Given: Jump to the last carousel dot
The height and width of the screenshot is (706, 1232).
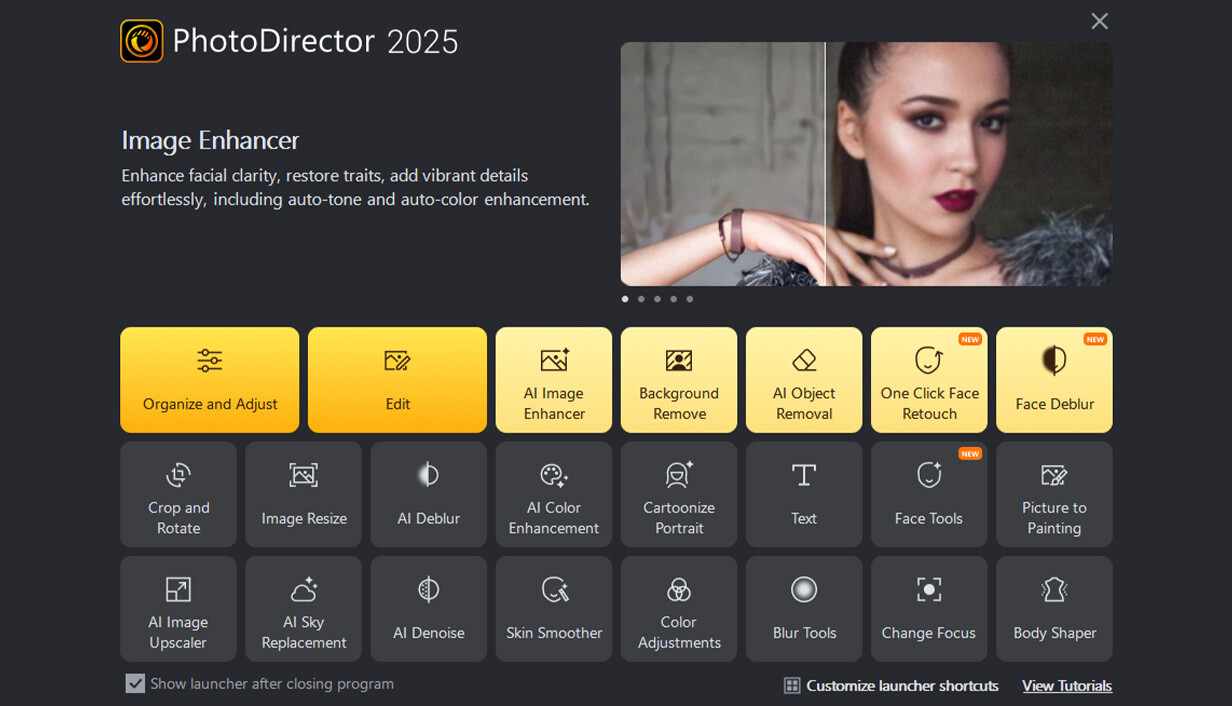Looking at the screenshot, I should [x=689, y=299].
